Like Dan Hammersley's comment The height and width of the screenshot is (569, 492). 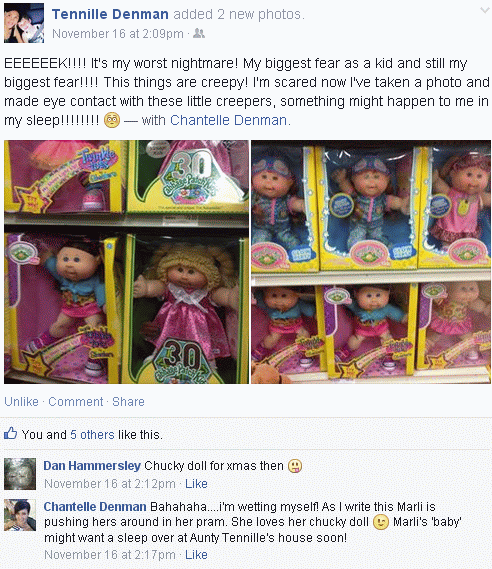tap(196, 484)
